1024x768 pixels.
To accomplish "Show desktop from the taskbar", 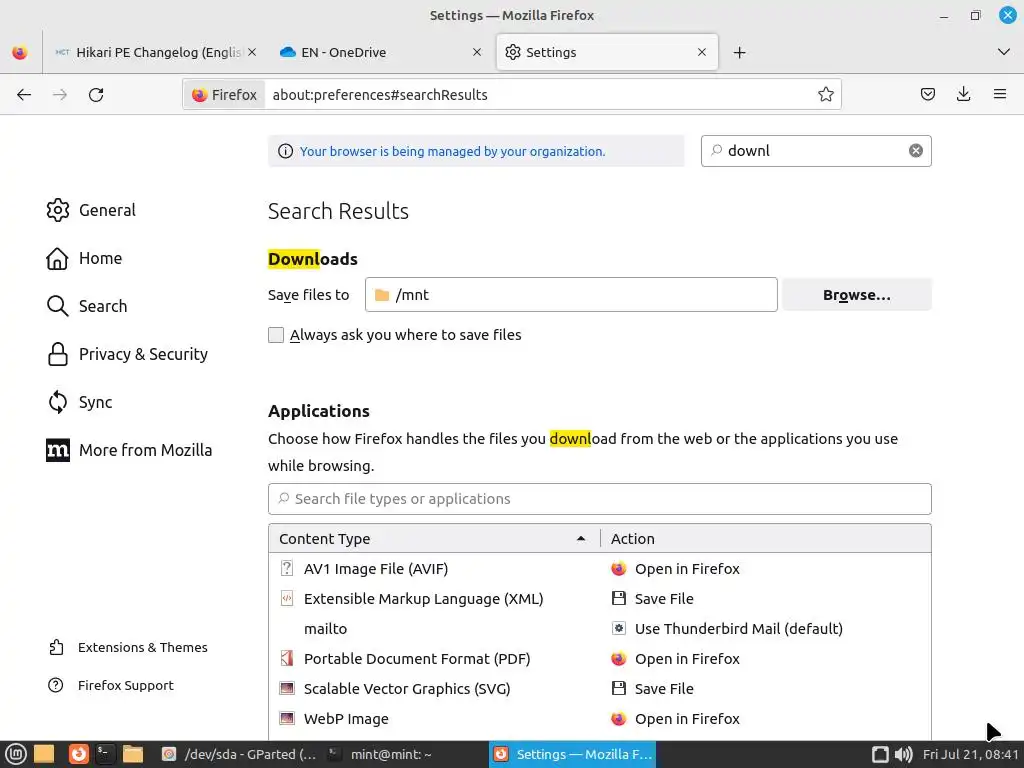I will pyautogui.click(x=44, y=754).
